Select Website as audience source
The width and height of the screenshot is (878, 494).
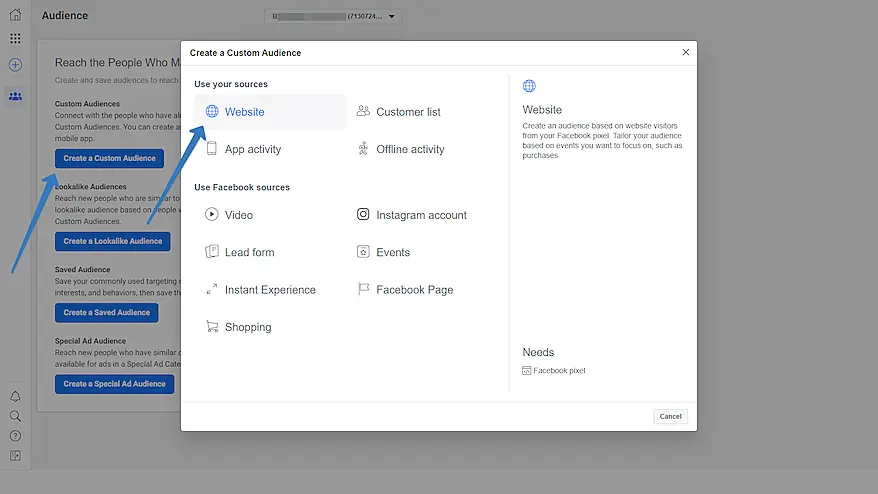click(244, 112)
